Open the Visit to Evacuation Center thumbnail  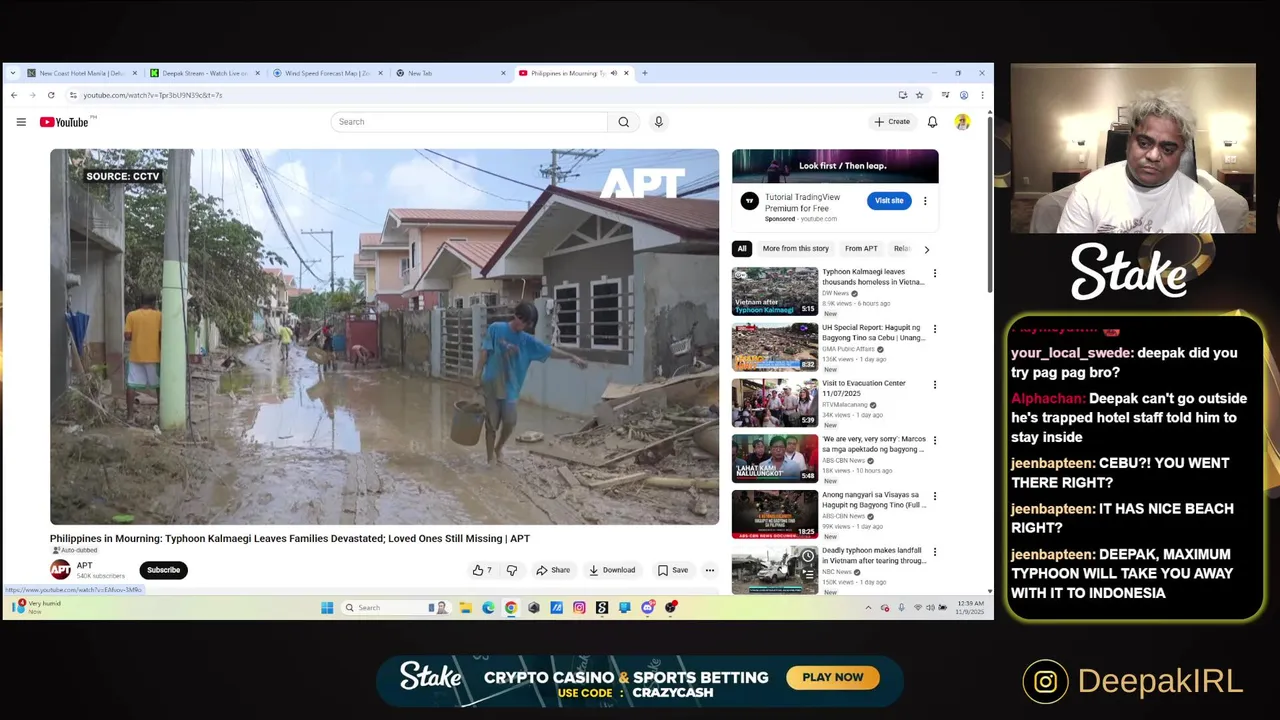point(775,403)
